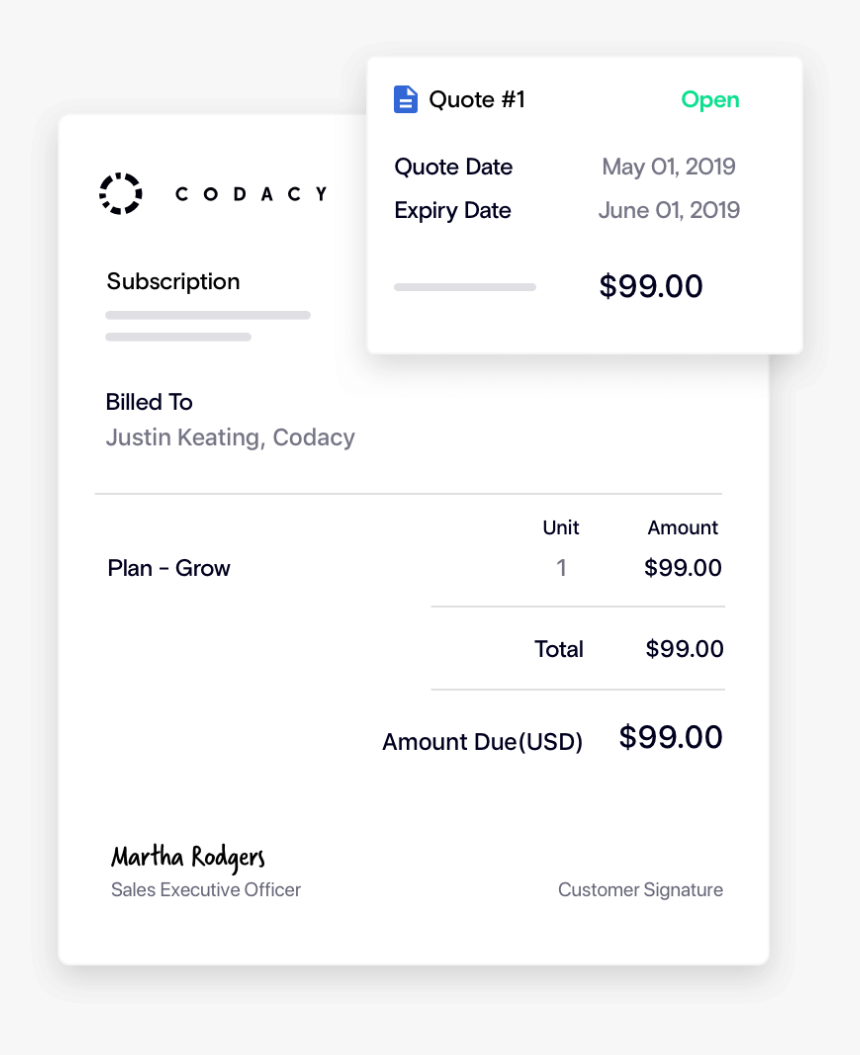Click the Amount Due(USD) value
The image size is (860, 1055).
670,737
